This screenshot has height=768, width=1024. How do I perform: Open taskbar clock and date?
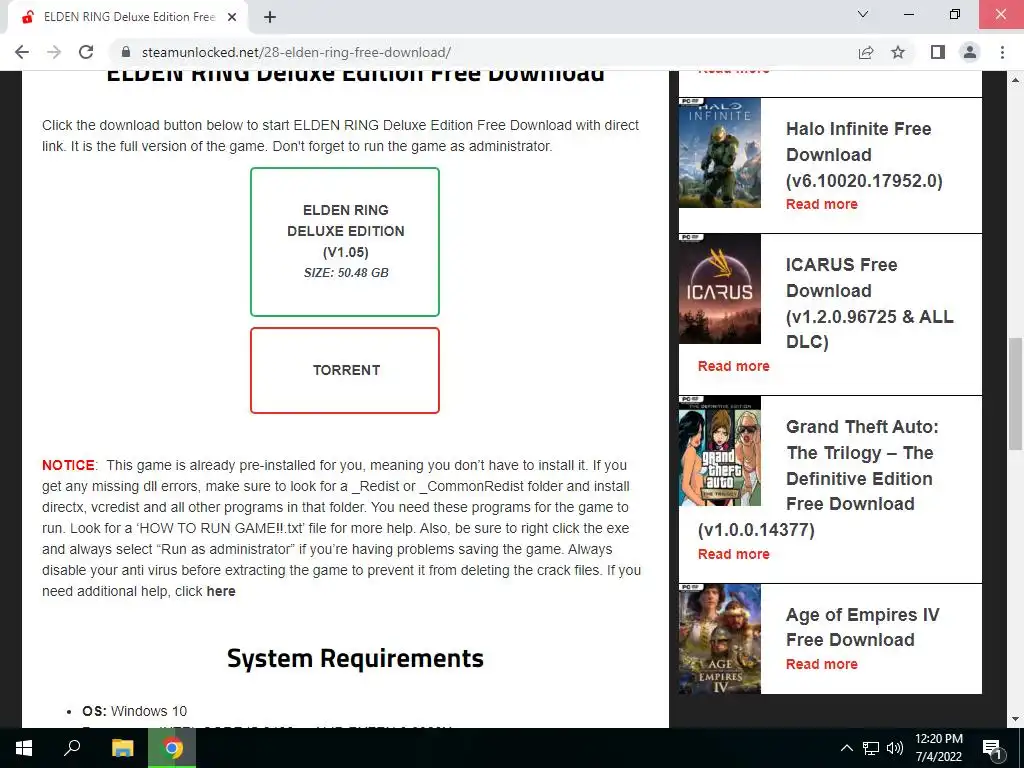pyautogui.click(x=939, y=748)
